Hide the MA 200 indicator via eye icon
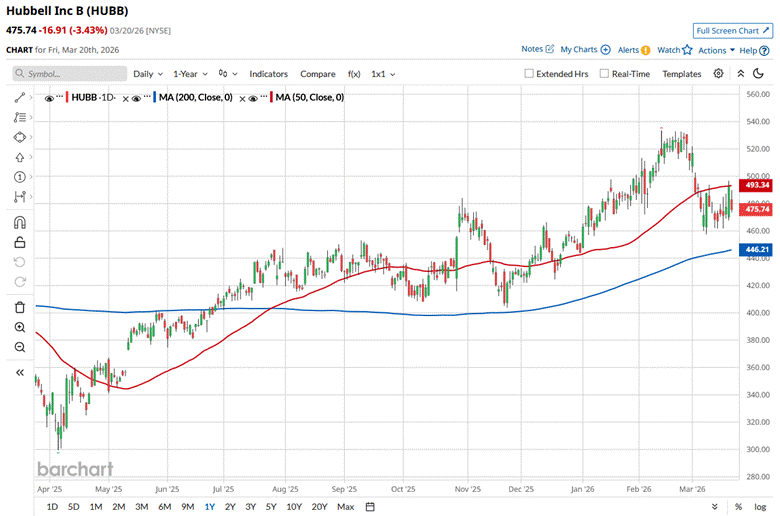The height and width of the screenshot is (516, 780). [x=142, y=97]
